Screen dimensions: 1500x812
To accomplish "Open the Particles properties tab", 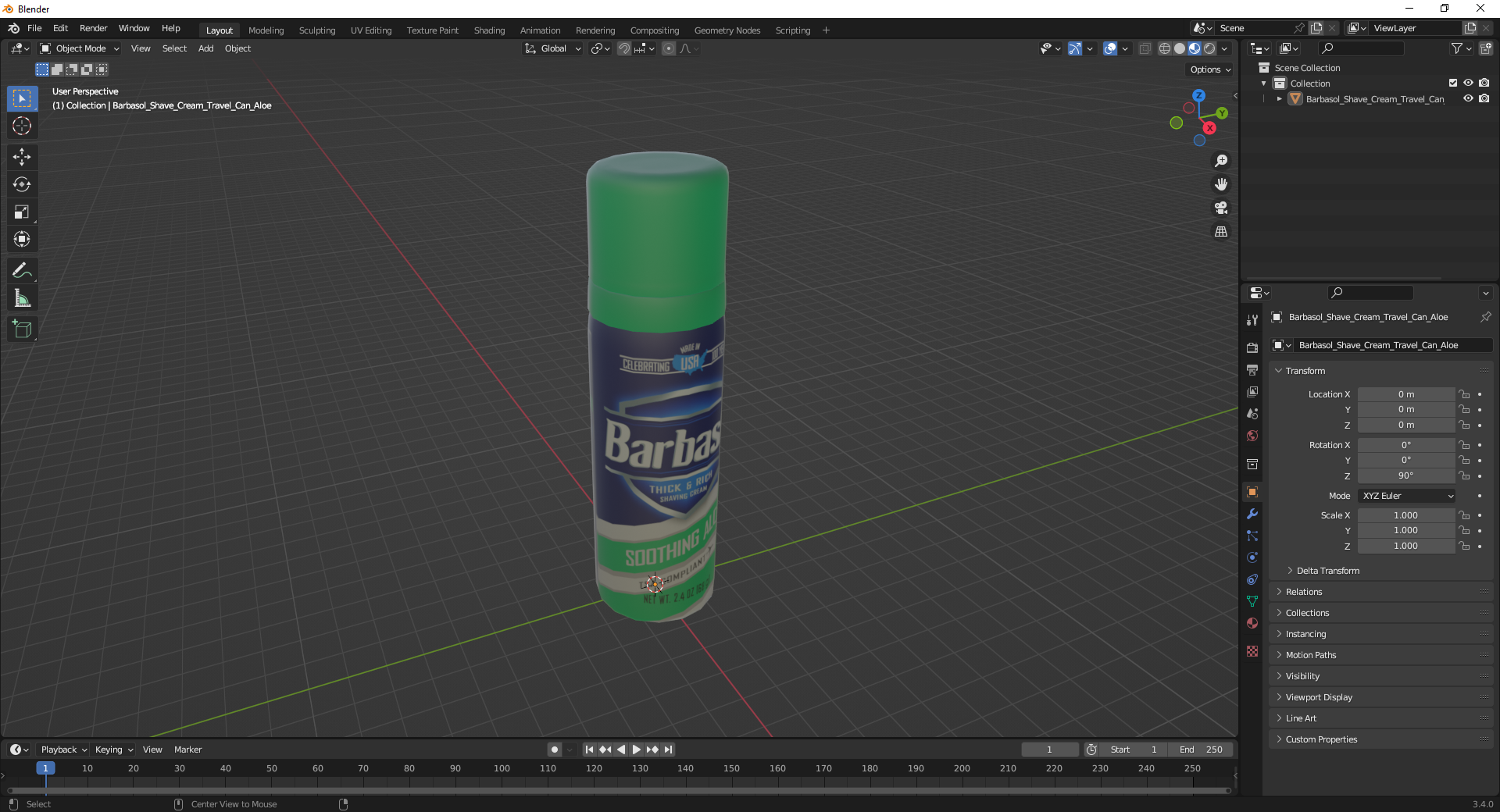I will click(x=1252, y=536).
